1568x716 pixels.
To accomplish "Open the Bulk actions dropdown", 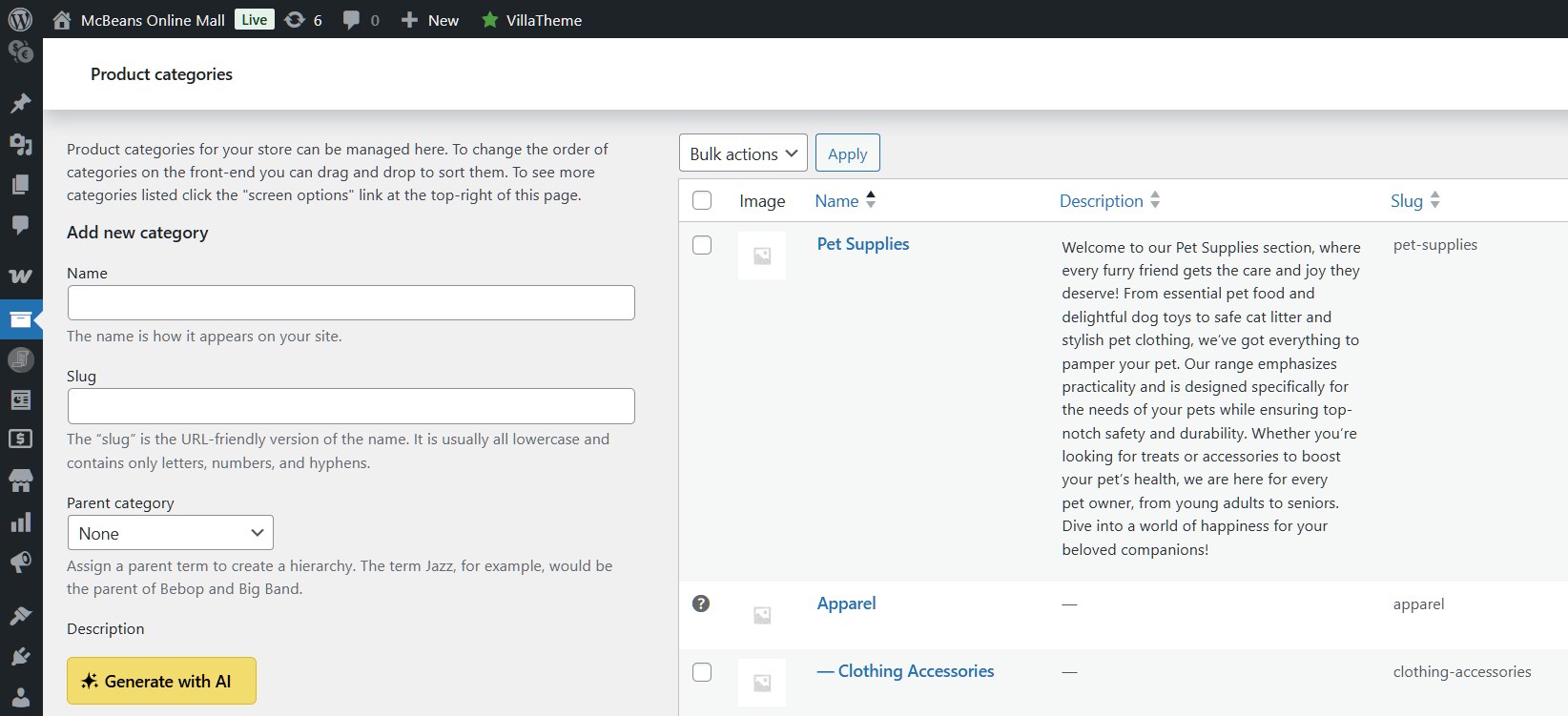I will 743,153.
